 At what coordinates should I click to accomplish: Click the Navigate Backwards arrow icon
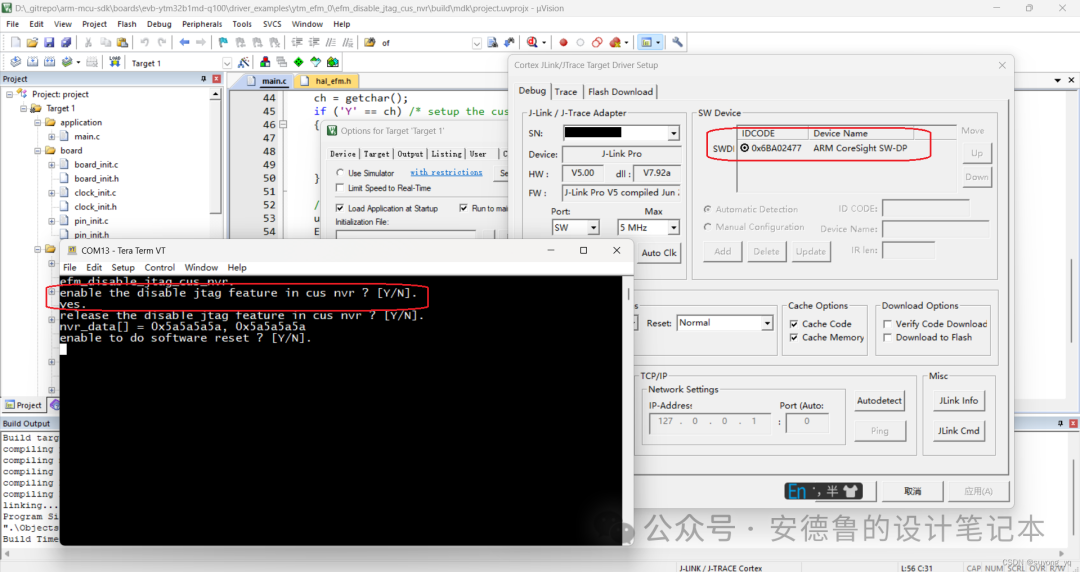point(184,42)
